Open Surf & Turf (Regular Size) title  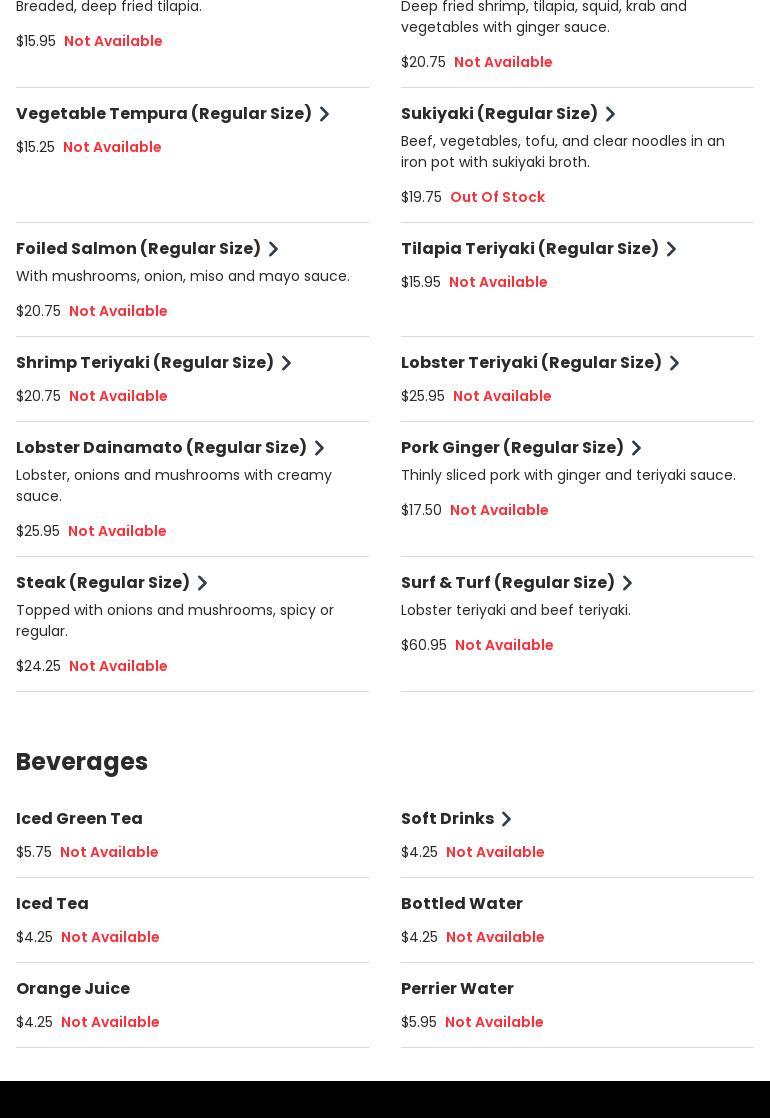coord(508,583)
